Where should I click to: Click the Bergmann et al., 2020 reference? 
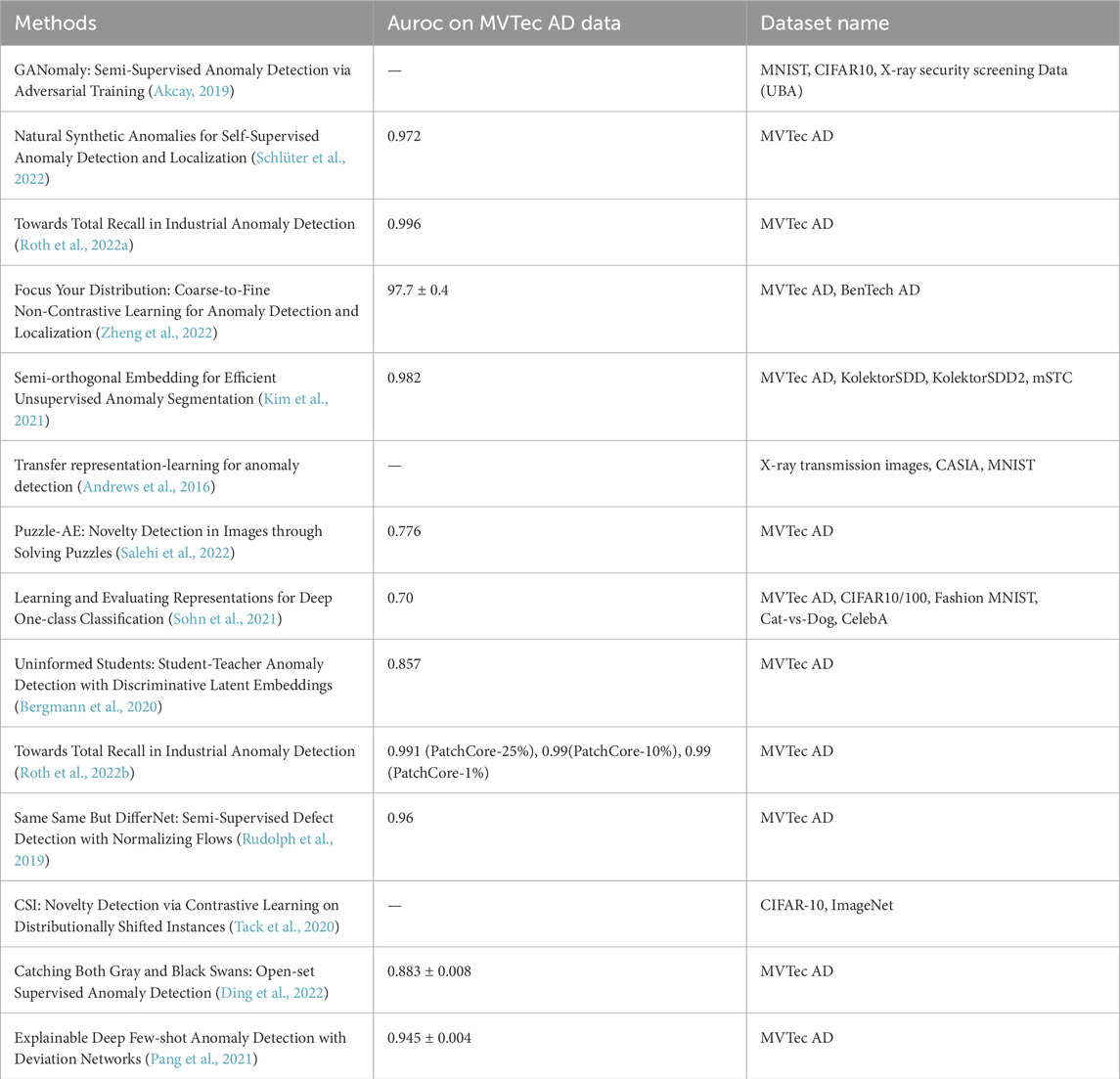coord(89,706)
